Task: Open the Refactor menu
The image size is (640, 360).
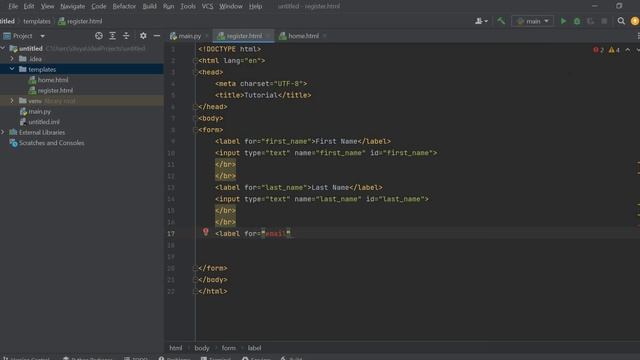Action: tap(124, 6)
